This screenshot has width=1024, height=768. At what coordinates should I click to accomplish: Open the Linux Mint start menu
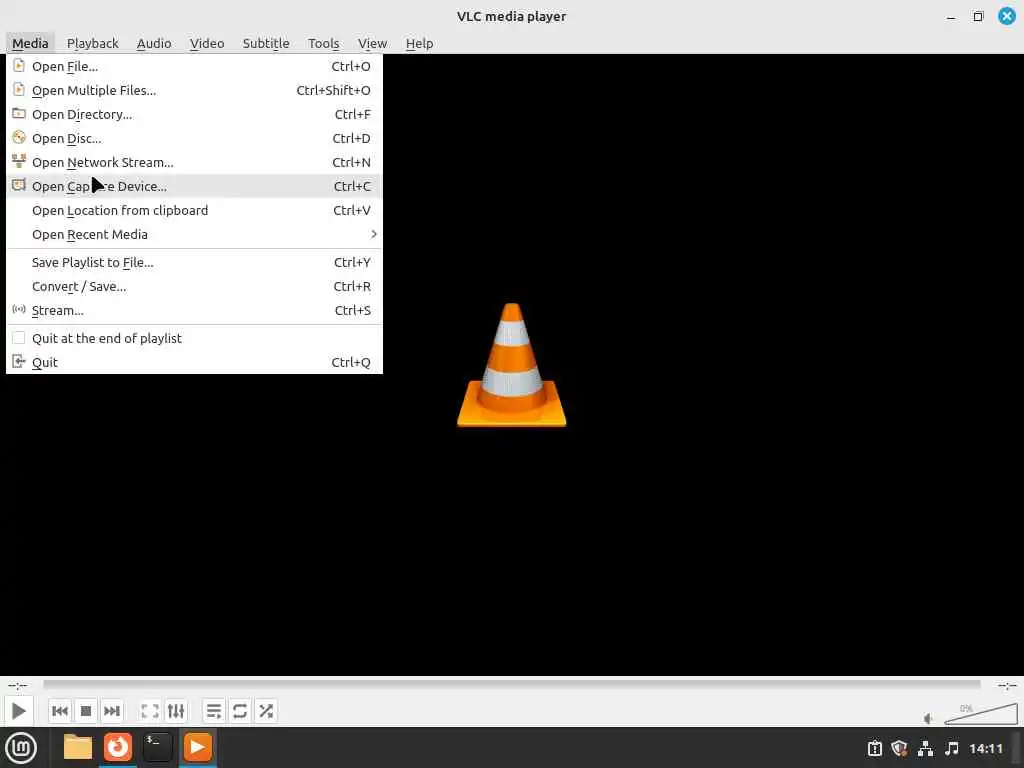(x=21, y=748)
